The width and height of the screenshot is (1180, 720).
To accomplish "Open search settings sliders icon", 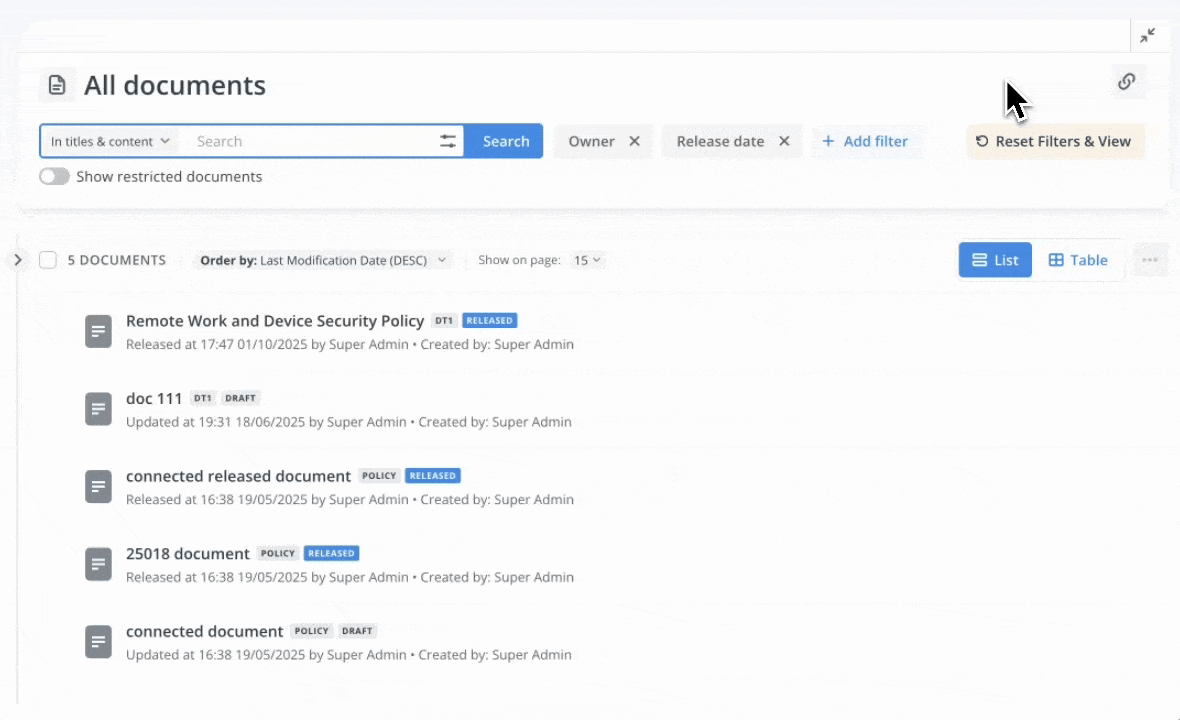I will click(x=448, y=141).
